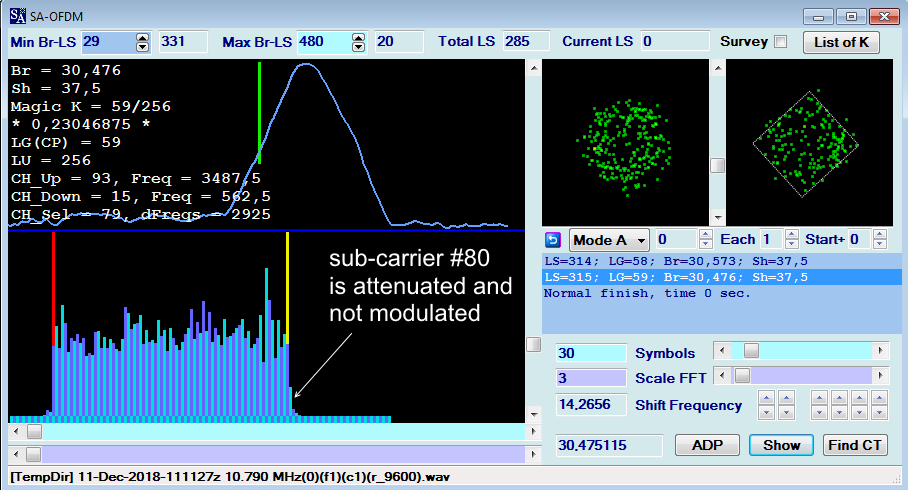Click the down arrow of the field after Mode A
The image size is (908, 490).
pos(705,244)
